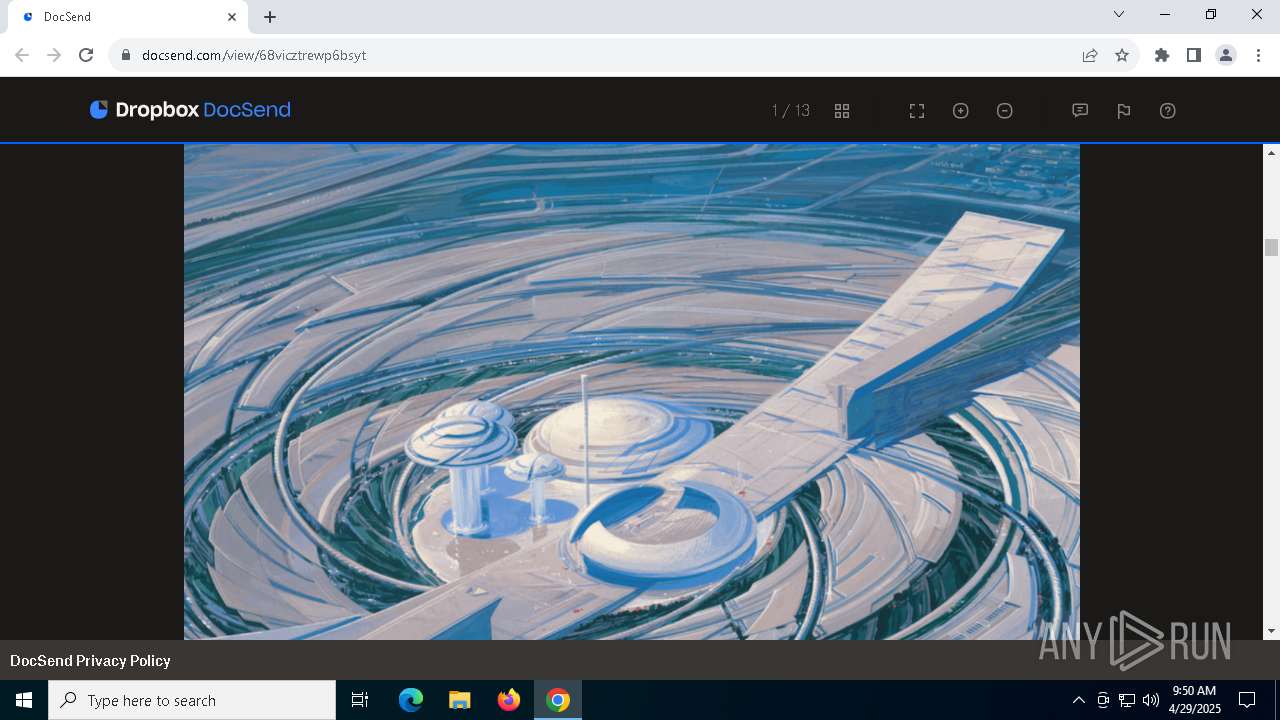Open a new browser tab
1280x720 pixels.
click(270, 17)
